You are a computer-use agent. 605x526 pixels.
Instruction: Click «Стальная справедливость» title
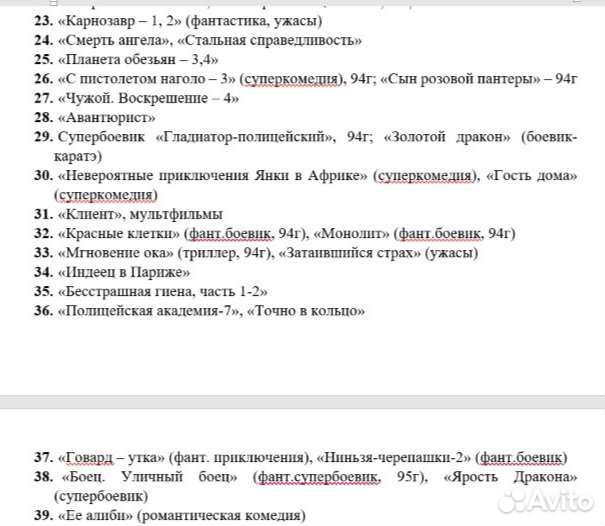[269, 40]
